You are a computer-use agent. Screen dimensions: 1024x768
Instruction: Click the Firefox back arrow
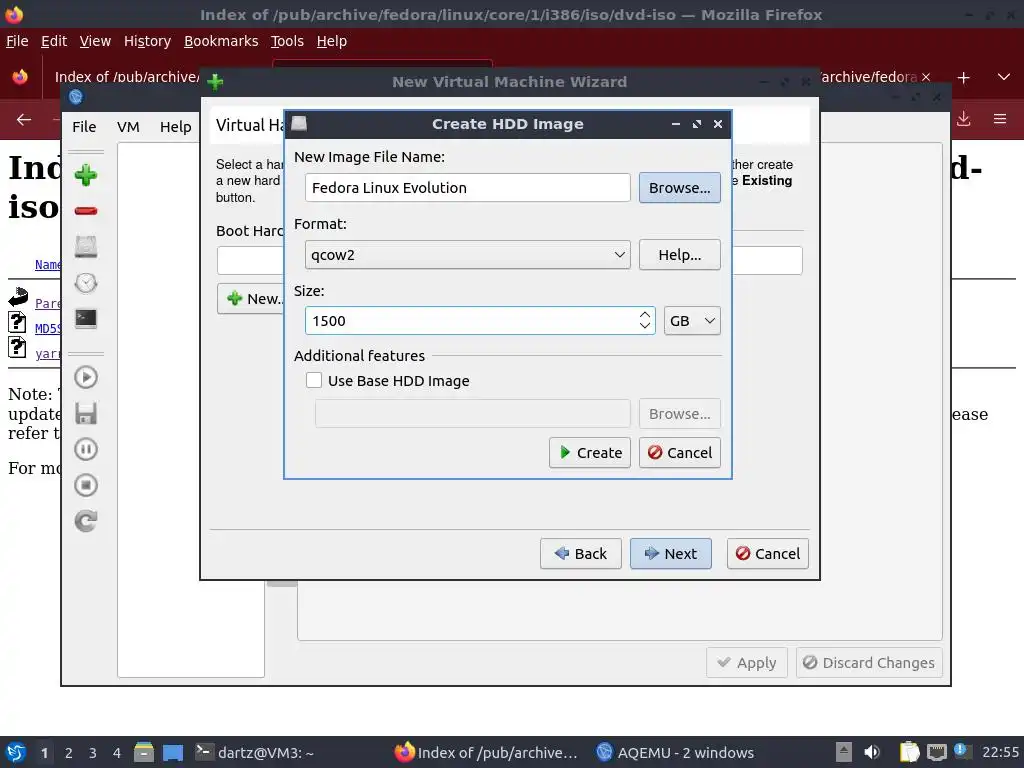coord(24,120)
